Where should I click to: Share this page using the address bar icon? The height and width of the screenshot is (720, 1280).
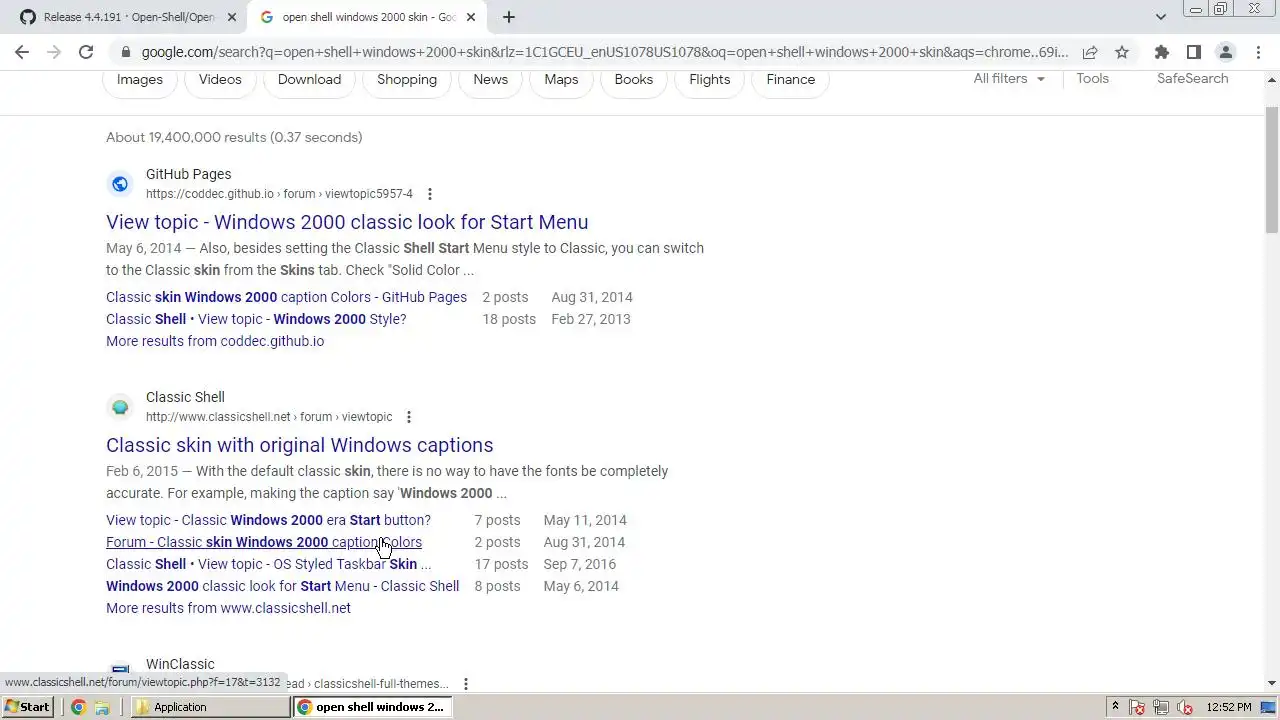1090,52
